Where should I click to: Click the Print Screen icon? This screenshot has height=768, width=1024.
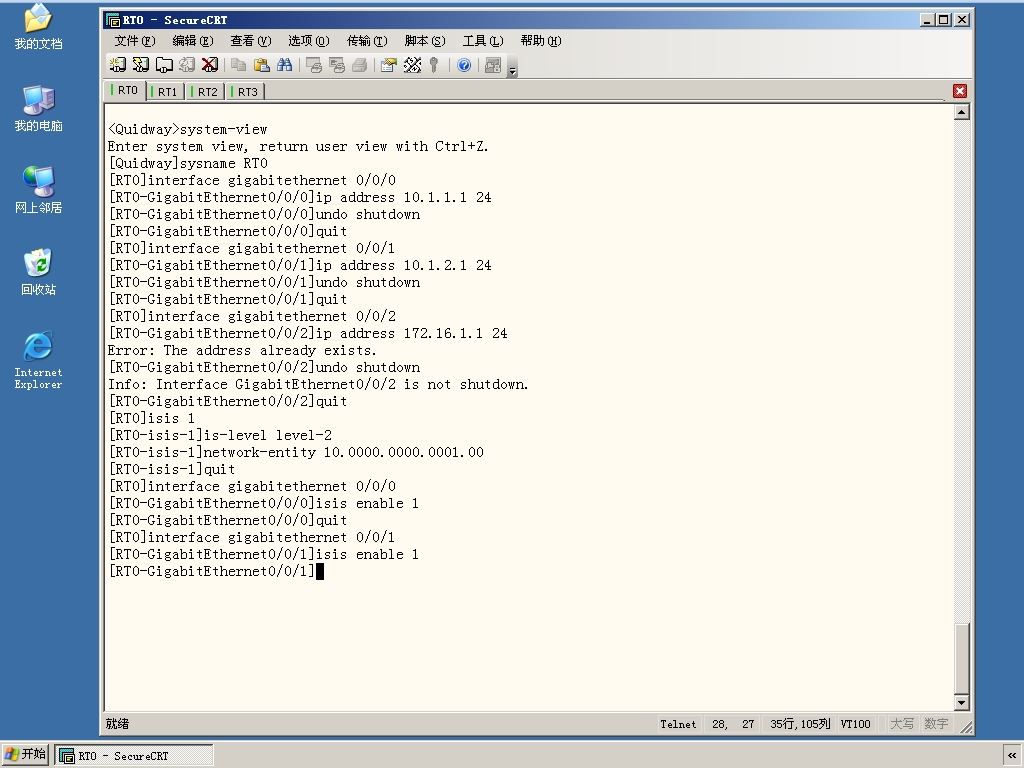(x=314, y=65)
